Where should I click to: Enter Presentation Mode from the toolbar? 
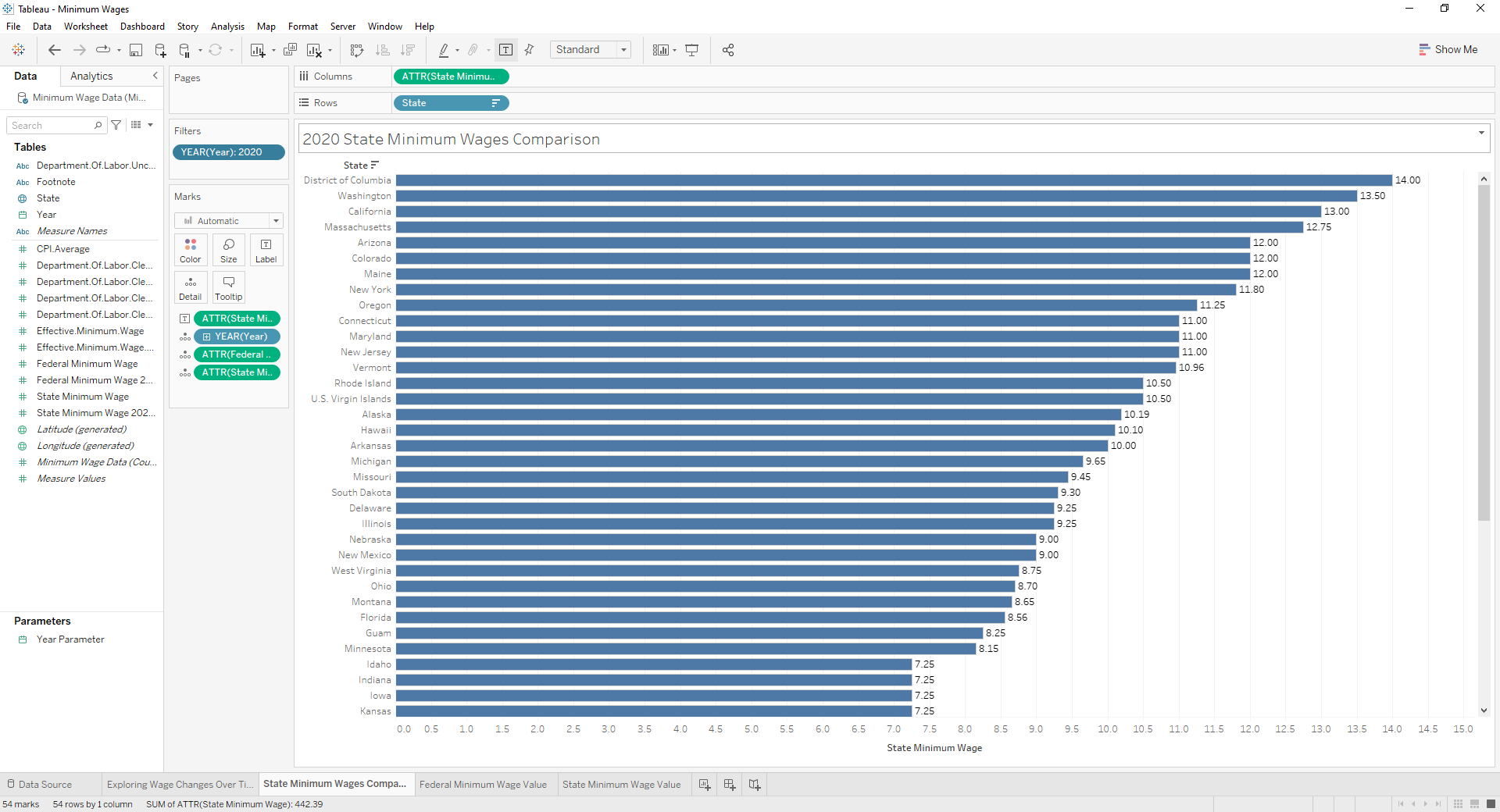coord(692,49)
